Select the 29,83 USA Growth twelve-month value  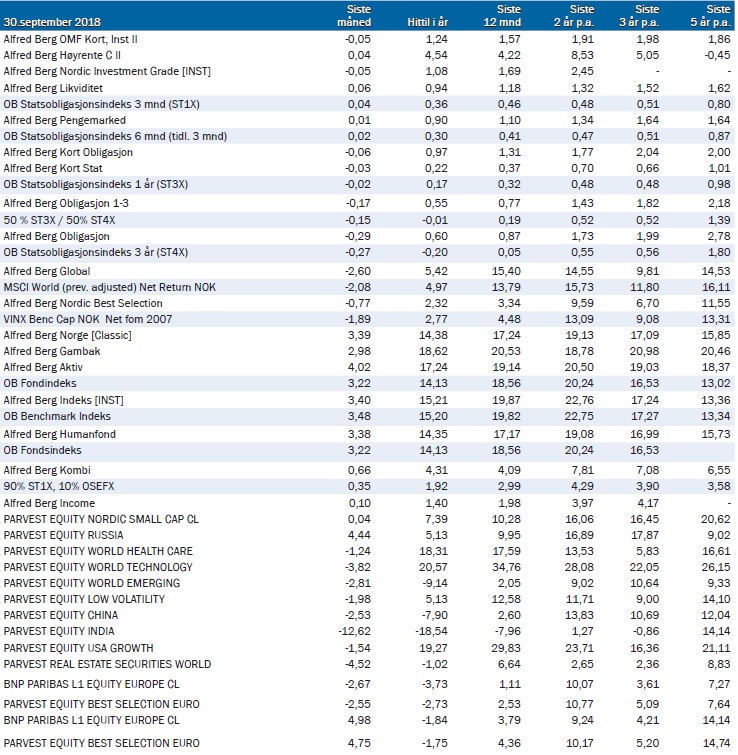point(506,648)
